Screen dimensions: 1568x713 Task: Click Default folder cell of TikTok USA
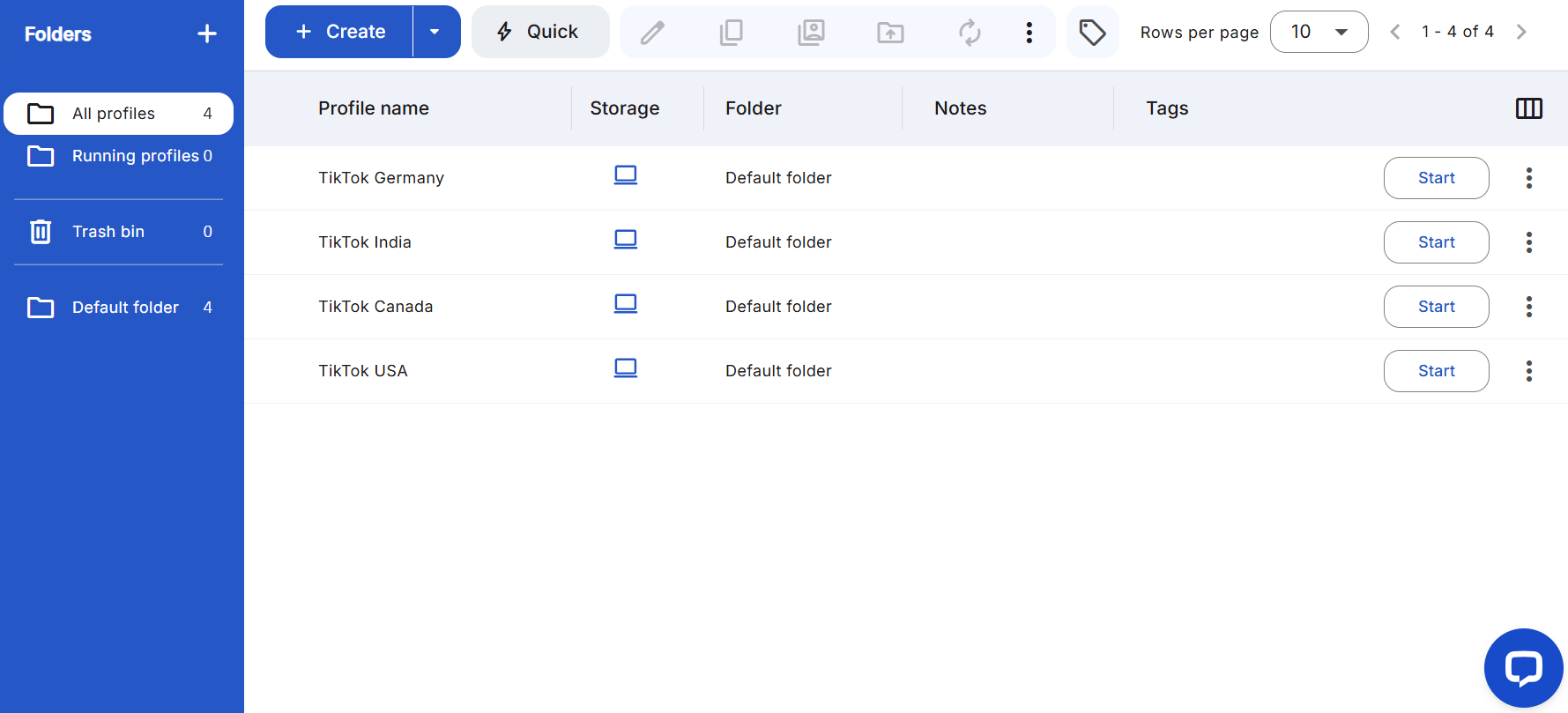[778, 371]
